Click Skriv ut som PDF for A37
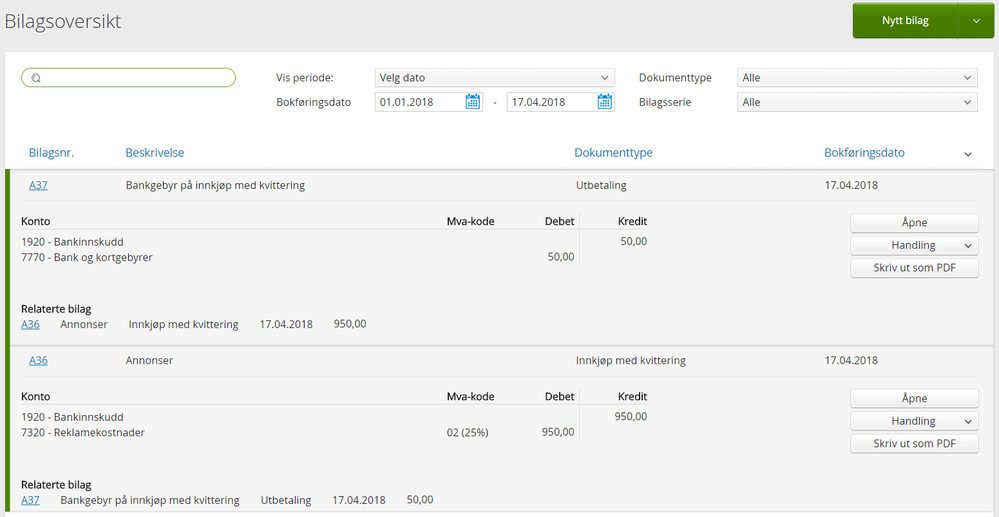999x517 pixels. (914, 268)
